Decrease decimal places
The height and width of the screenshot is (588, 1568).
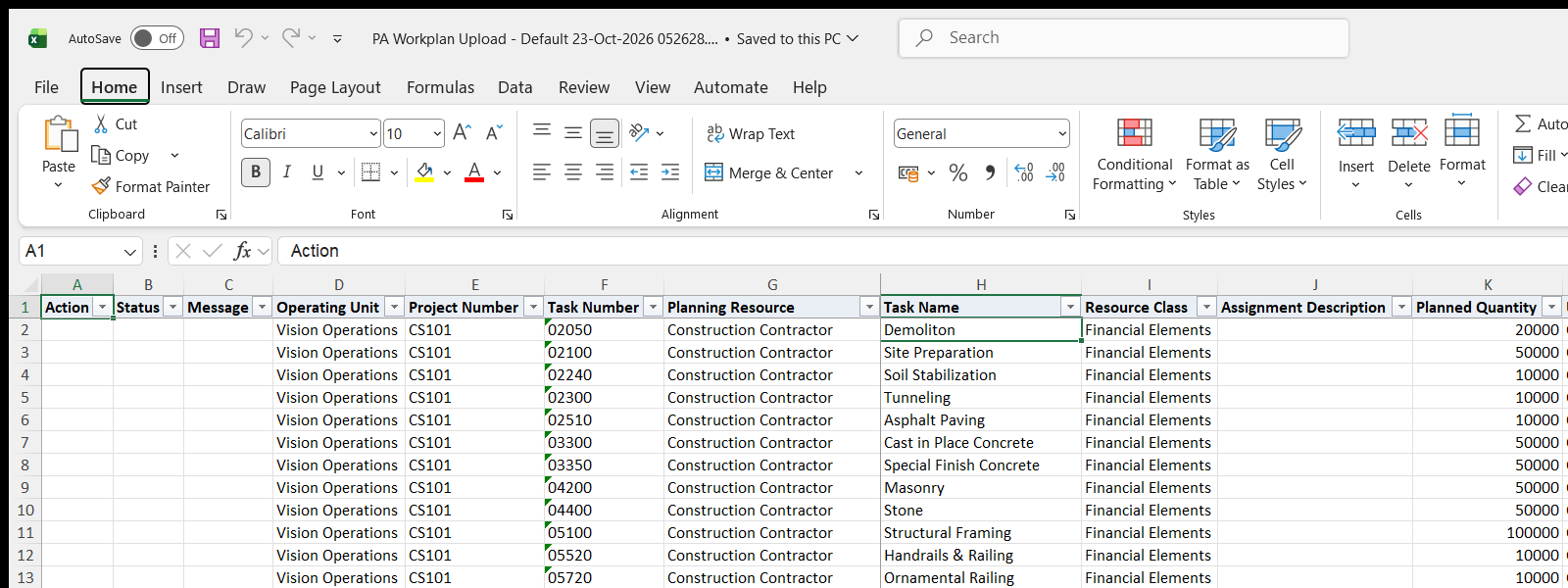(x=1055, y=173)
